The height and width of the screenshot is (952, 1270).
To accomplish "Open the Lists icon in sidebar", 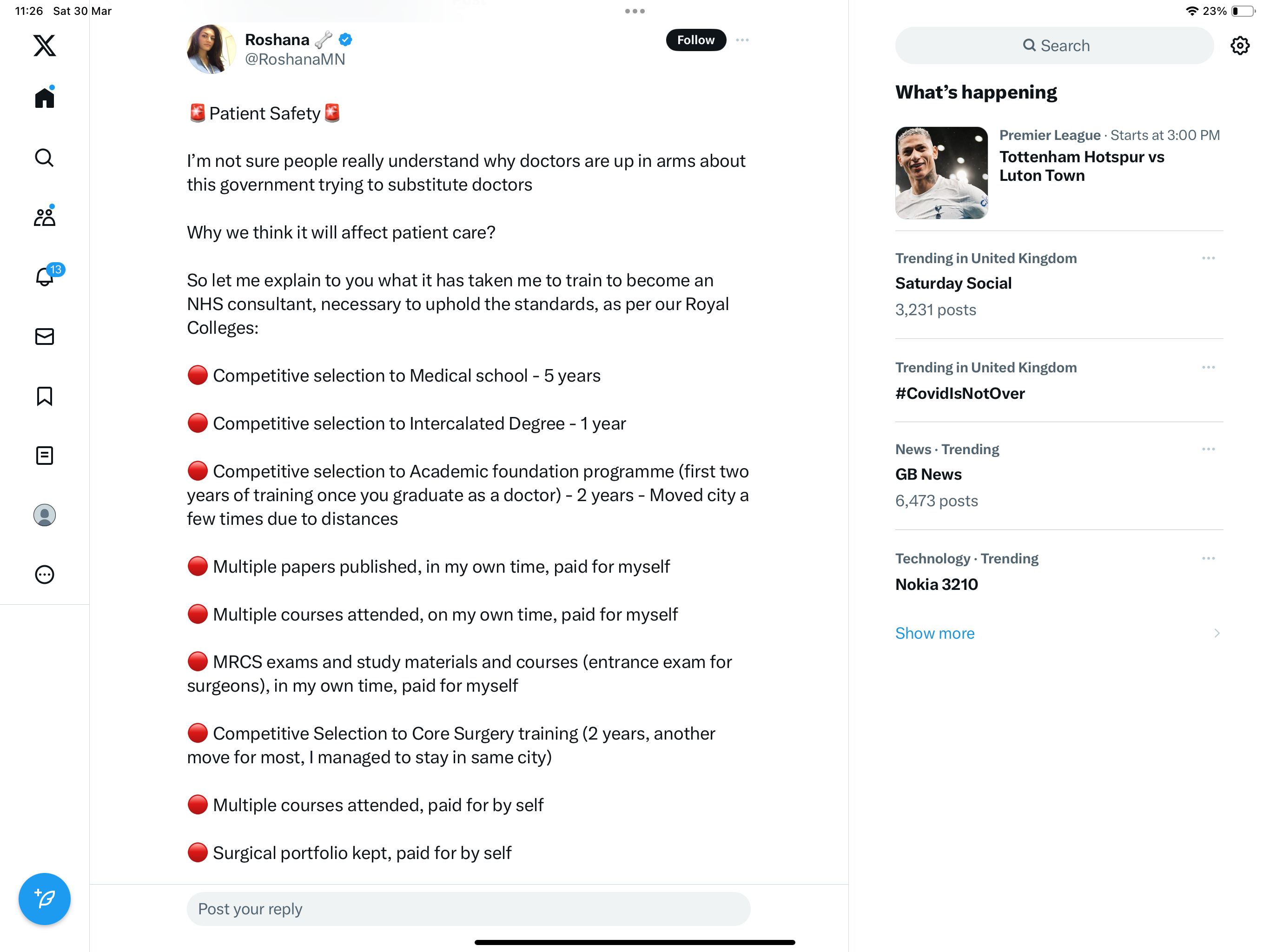I will pyautogui.click(x=44, y=456).
